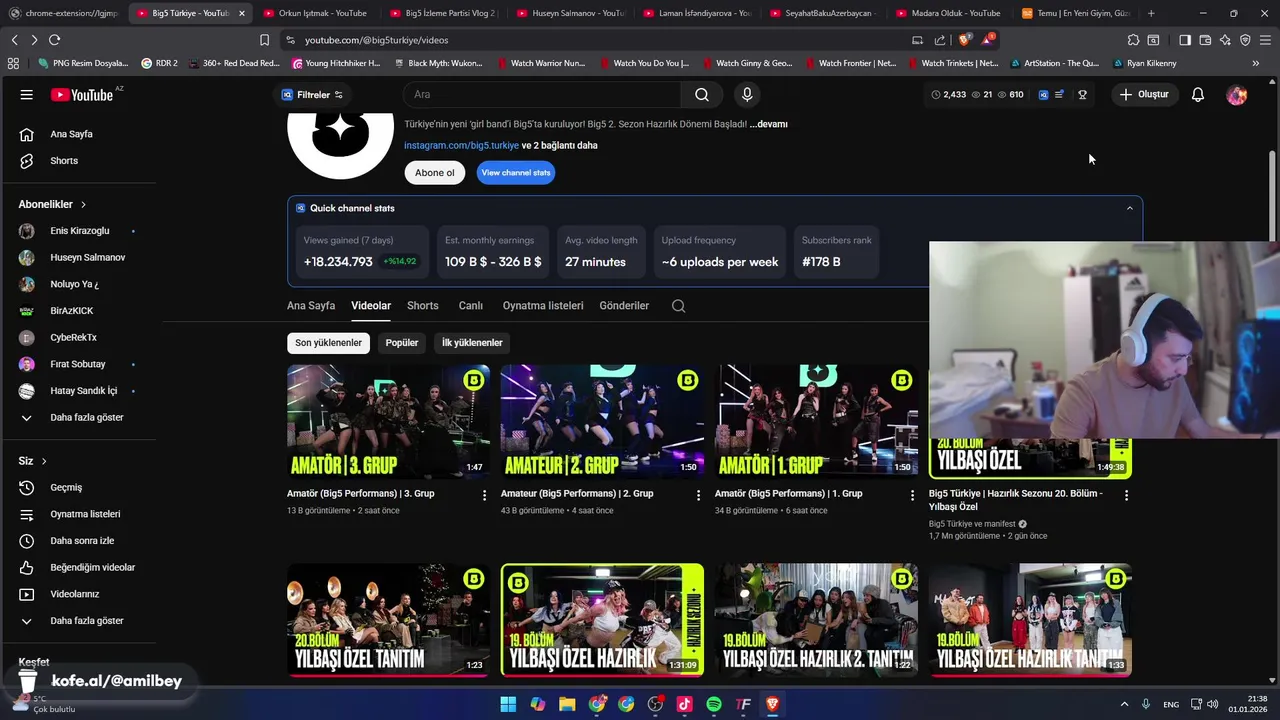The width and height of the screenshot is (1280, 720).
Task: Open the Watch Trinkets bookmark
Action: 952,63
